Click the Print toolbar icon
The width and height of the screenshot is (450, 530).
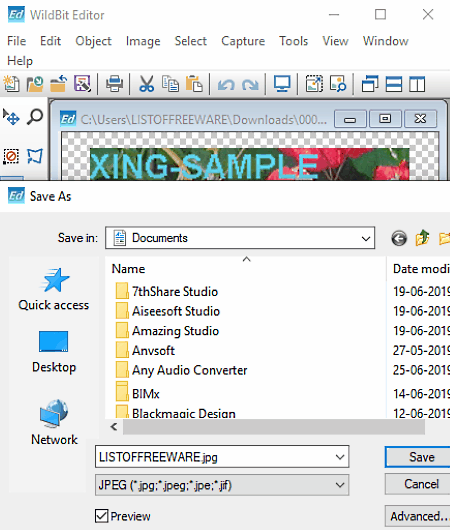114,84
